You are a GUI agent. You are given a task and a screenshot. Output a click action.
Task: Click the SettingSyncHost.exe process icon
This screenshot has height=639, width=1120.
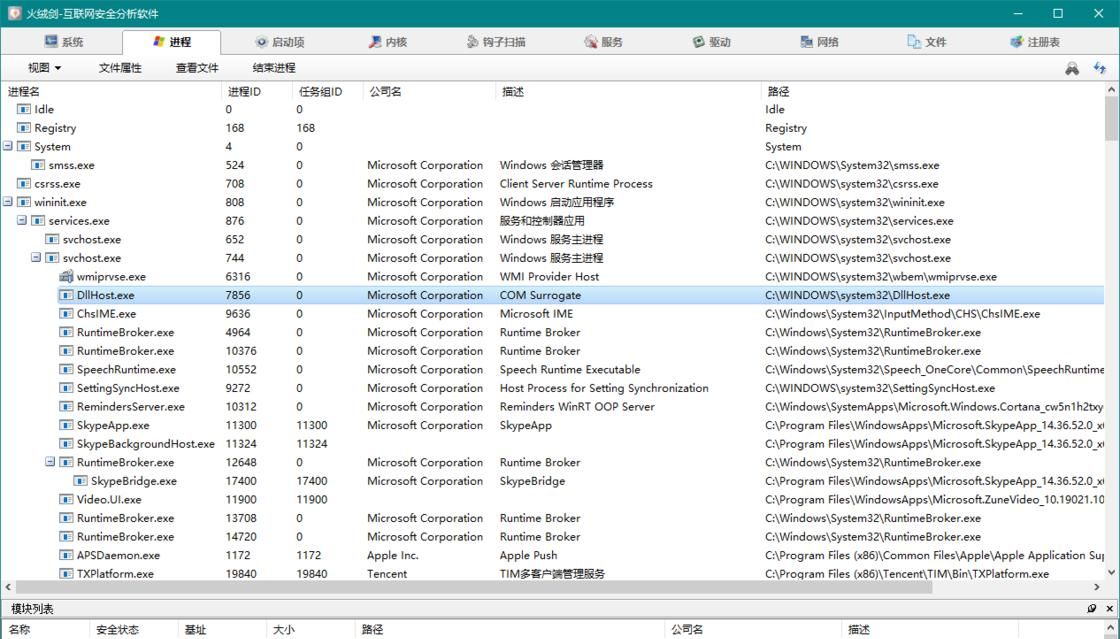point(66,388)
